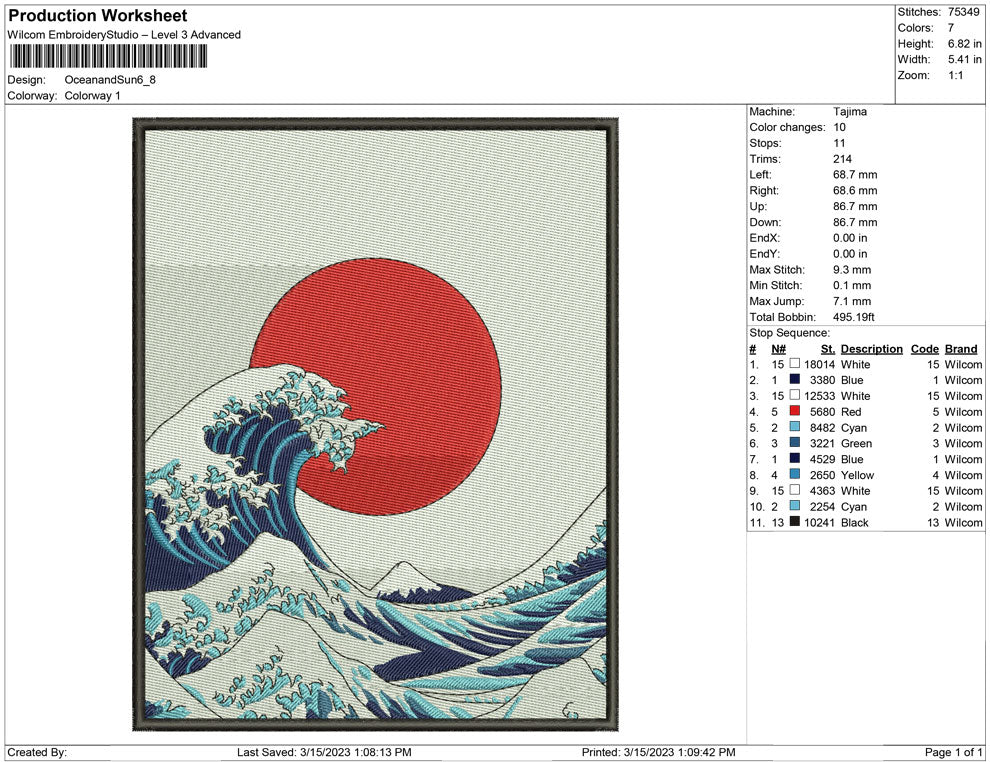The image size is (990, 762).
Task: Click the Down value 86.7 mm
Action: (855, 222)
